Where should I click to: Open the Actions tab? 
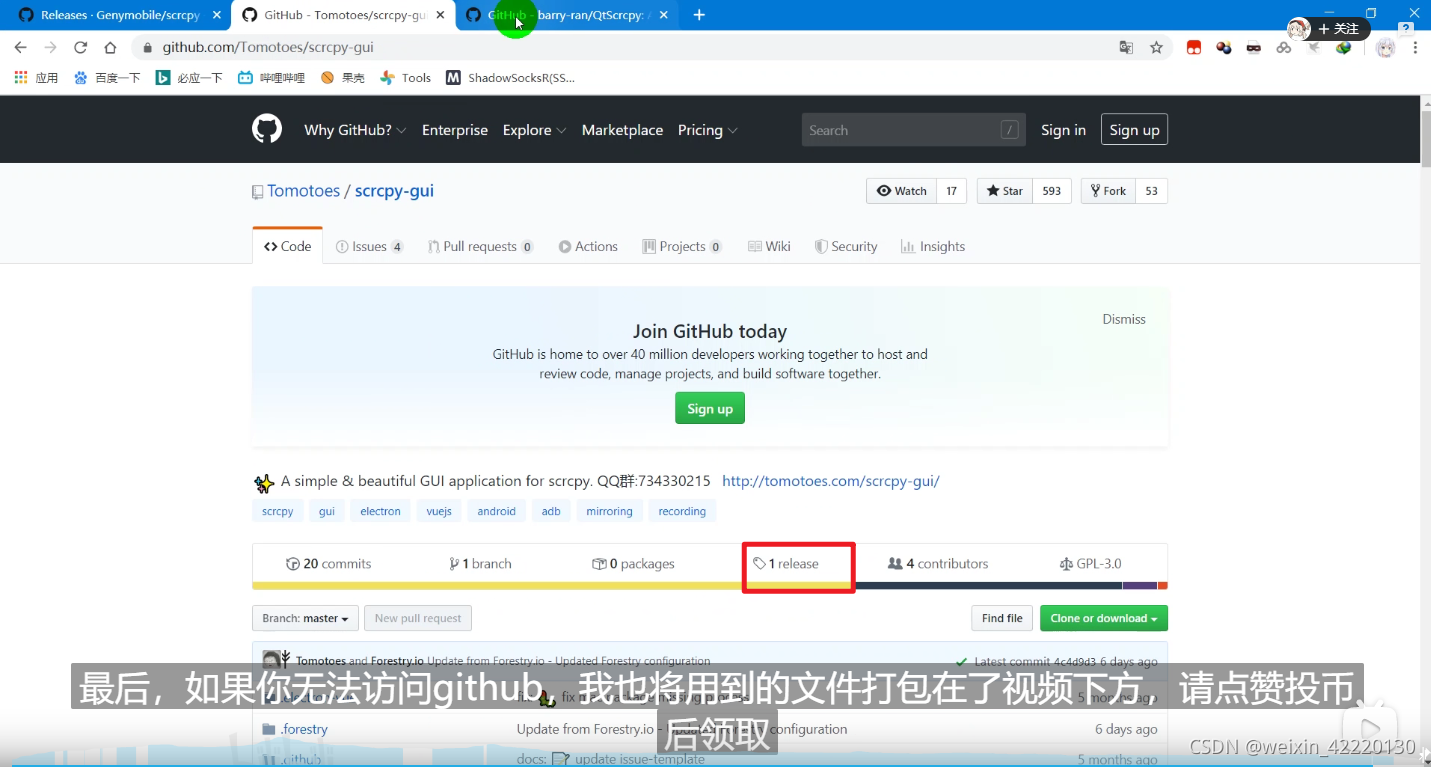(x=588, y=246)
